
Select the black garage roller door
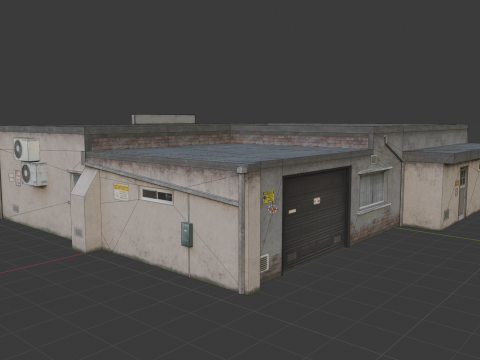315,219
